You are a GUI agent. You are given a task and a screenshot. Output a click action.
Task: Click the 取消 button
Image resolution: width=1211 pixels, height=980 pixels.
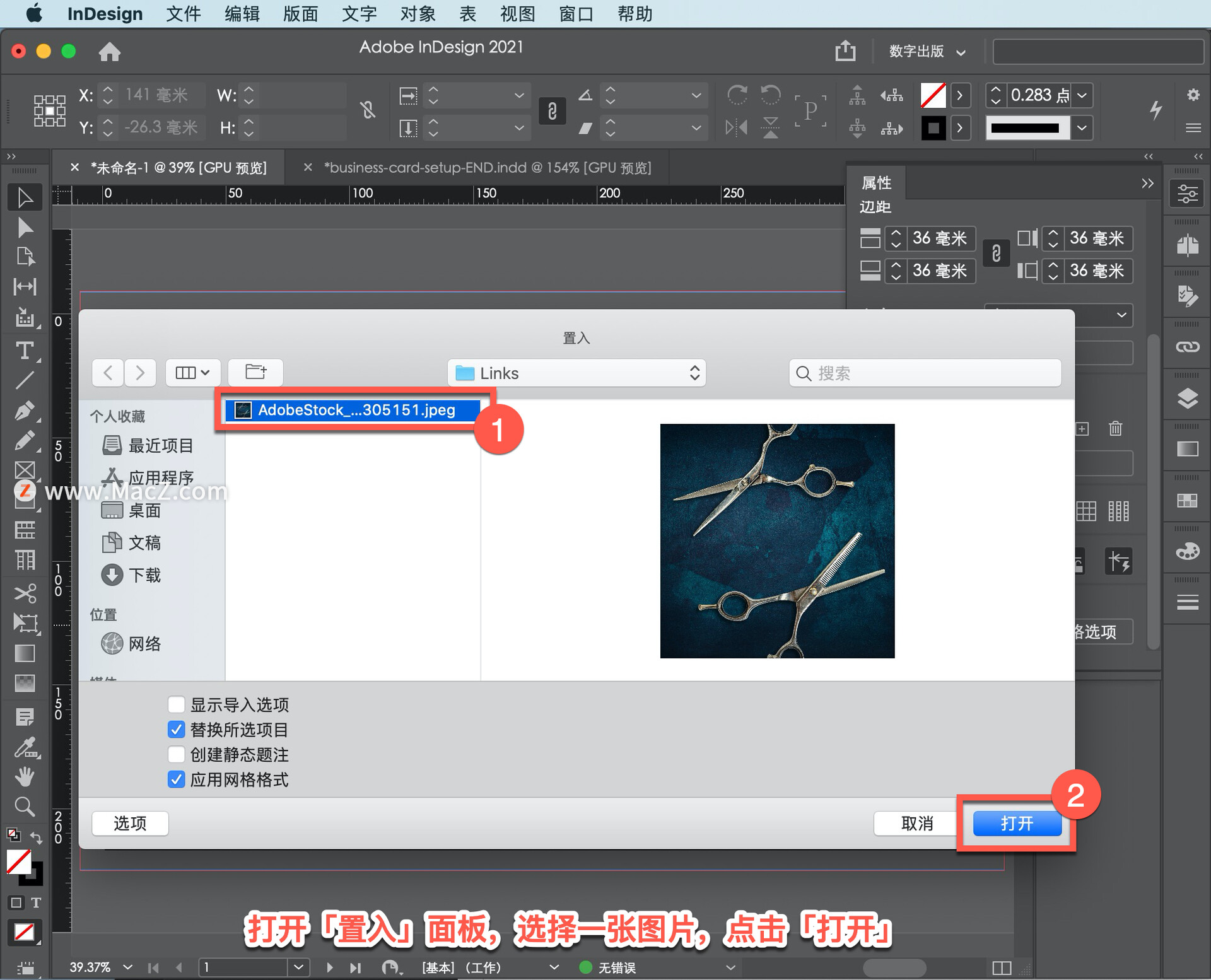pos(916,823)
